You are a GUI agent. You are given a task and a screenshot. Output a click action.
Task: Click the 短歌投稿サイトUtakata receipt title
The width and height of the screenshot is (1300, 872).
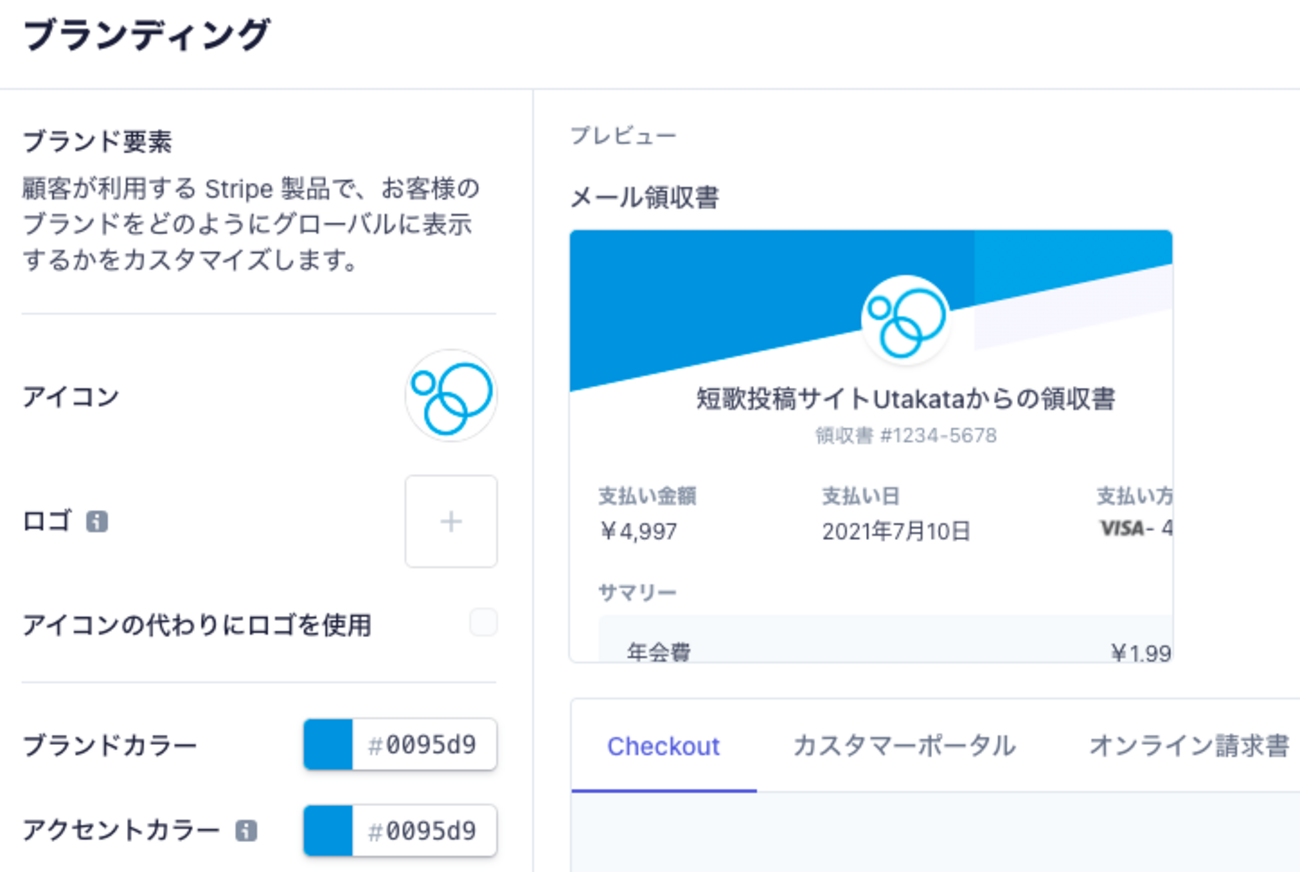(x=905, y=400)
